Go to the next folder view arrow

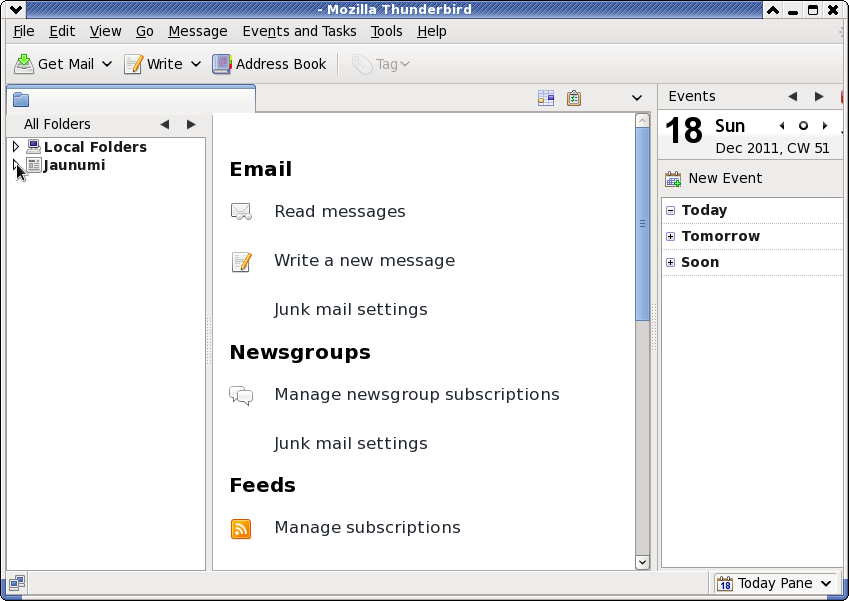click(x=191, y=125)
